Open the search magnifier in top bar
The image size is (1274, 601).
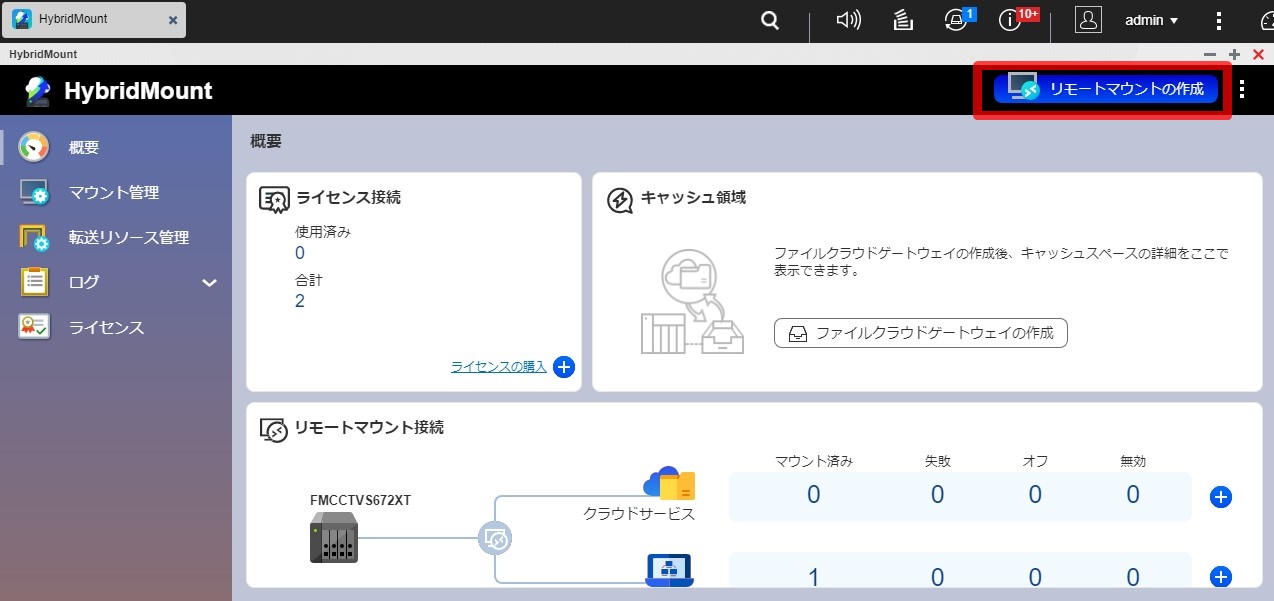coord(769,20)
